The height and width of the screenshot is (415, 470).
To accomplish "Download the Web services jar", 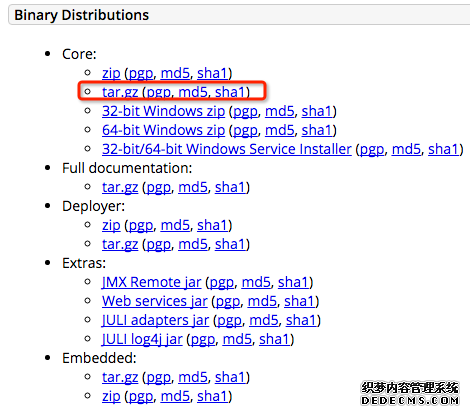I will pos(155,301).
